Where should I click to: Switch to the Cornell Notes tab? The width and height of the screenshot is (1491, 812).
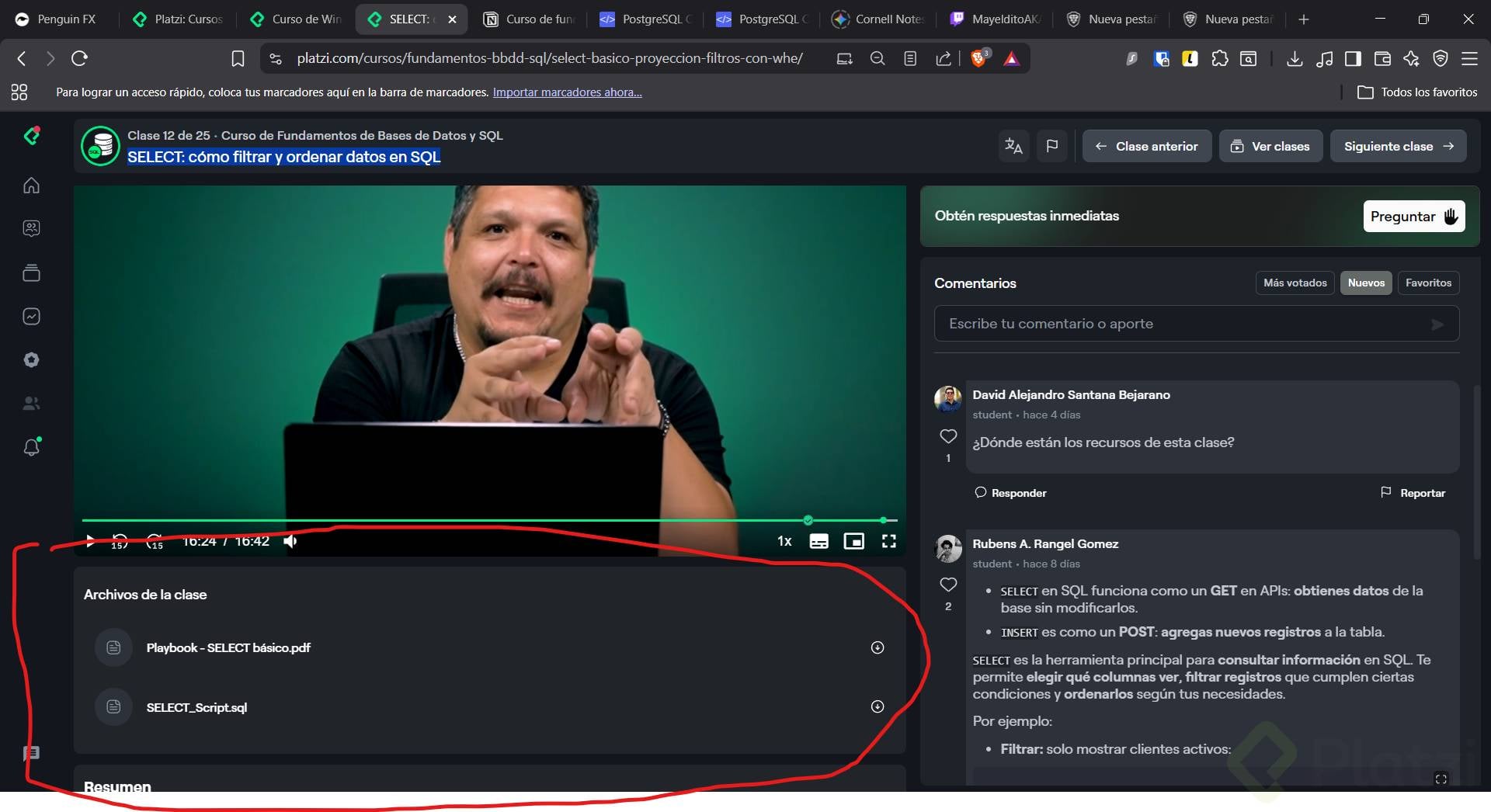879,19
